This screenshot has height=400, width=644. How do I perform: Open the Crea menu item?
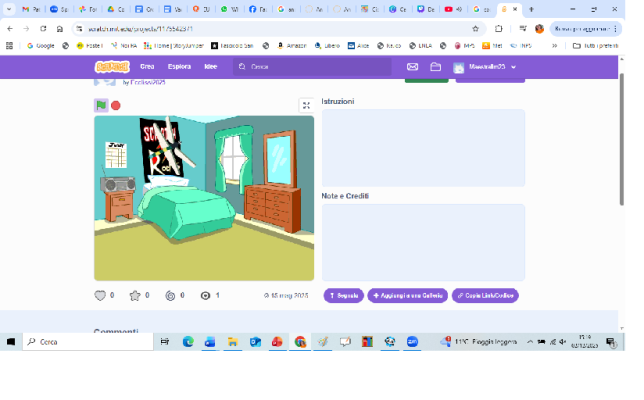[x=147, y=67]
